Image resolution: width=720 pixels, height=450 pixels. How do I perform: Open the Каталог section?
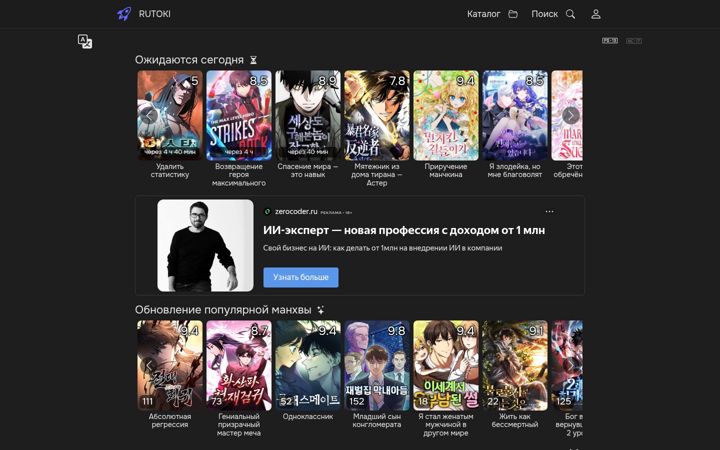click(492, 14)
